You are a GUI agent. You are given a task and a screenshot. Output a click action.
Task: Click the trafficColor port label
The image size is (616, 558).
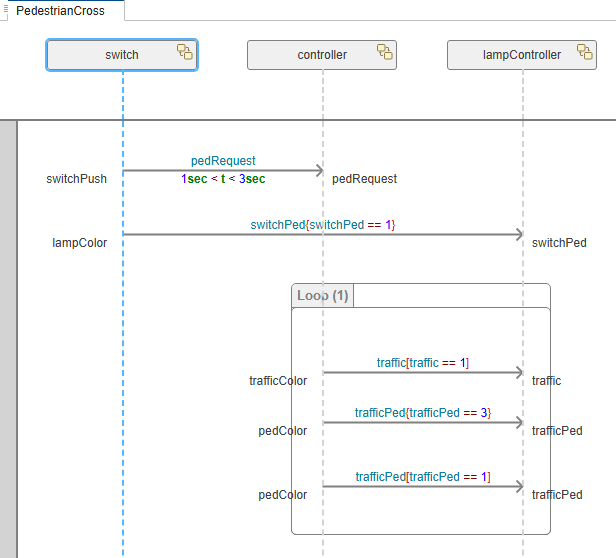[x=278, y=381]
